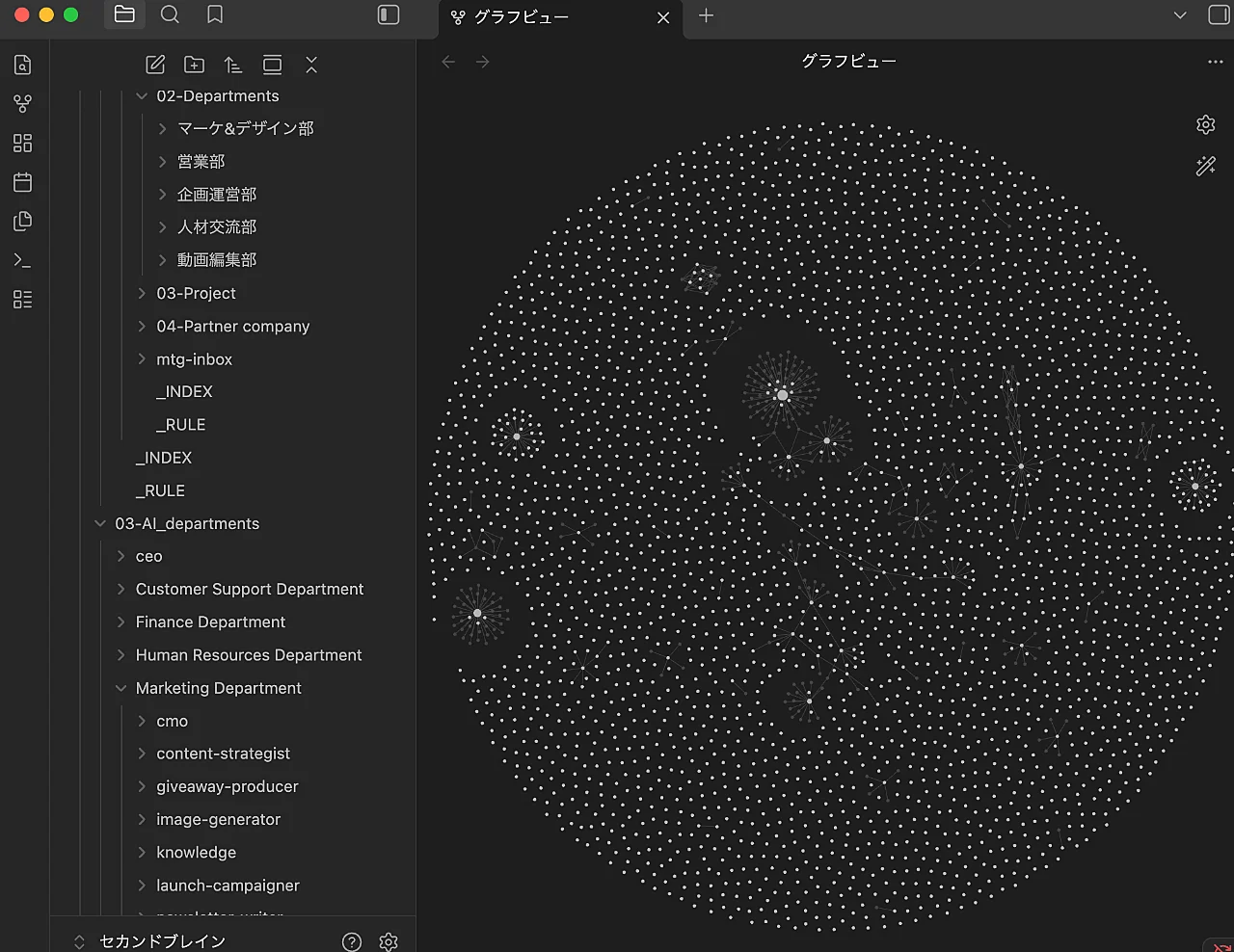Click the auto-reveal file icon

click(x=273, y=65)
